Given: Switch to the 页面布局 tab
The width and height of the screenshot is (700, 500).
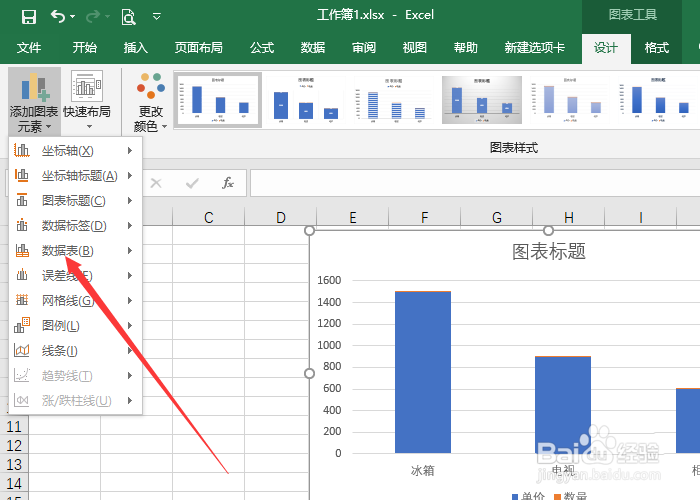Looking at the screenshot, I should click(x=198, y=47).
